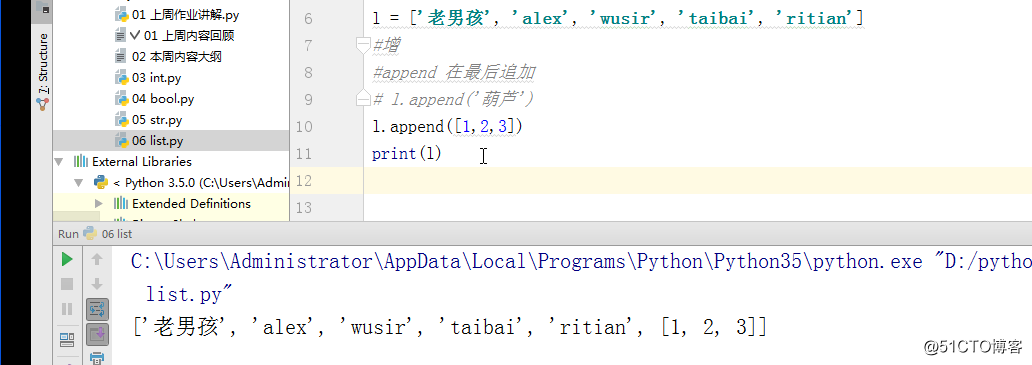
Task: Click the '#append 在最后追加' comment line
Action: pyautogui.click(x=454, y=72)
